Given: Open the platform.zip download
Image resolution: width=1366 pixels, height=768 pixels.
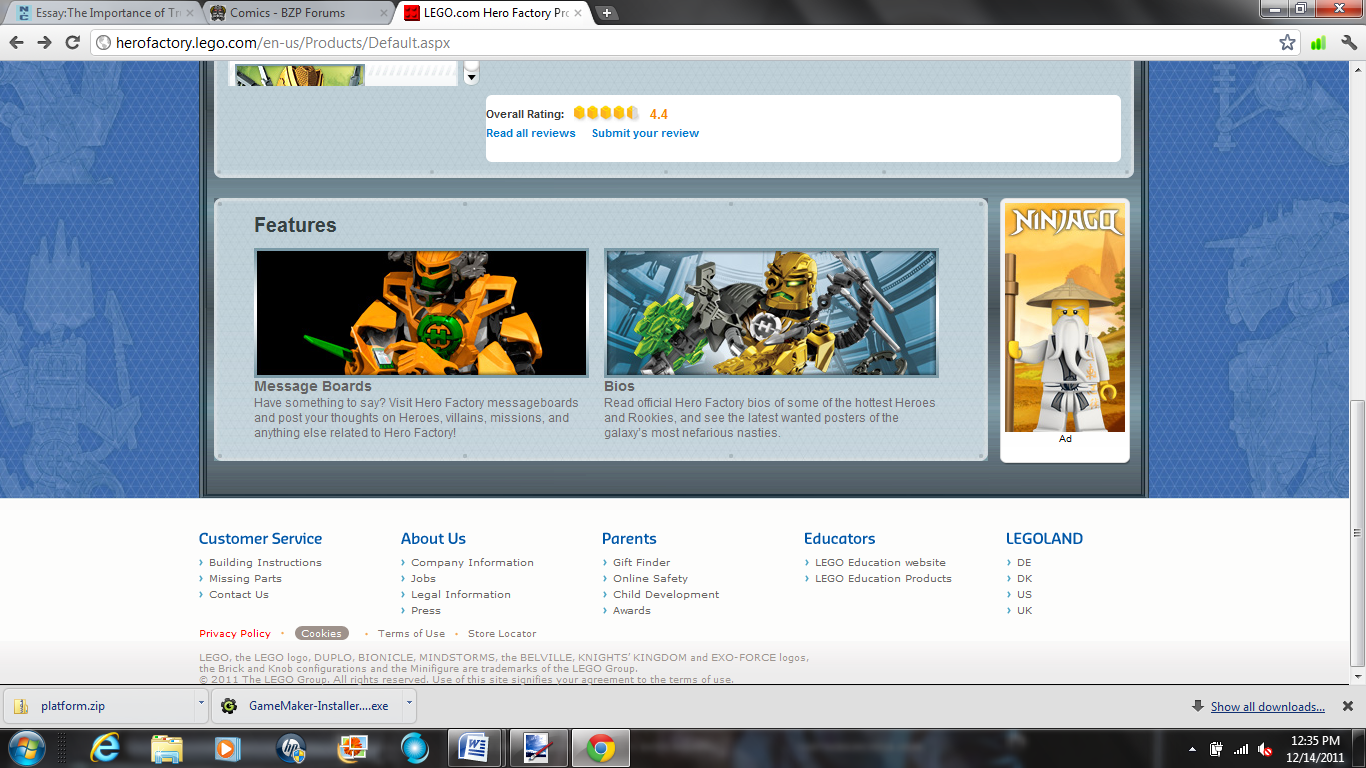Looking at the screenshot, I should [x=98, y=706].
